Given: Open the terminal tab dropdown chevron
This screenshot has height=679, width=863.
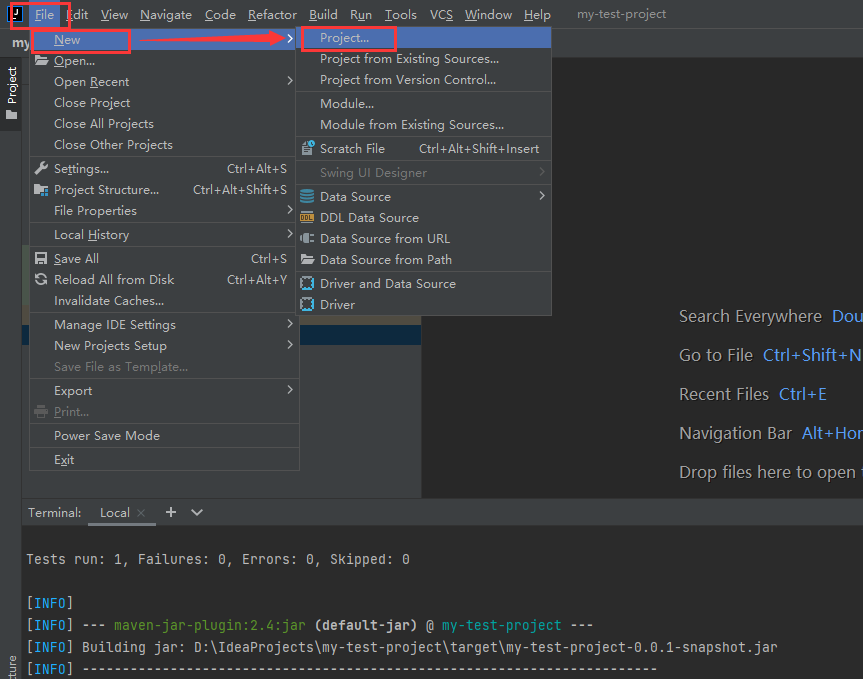Looking at the screenshot, I should click(x=196, y=512).
